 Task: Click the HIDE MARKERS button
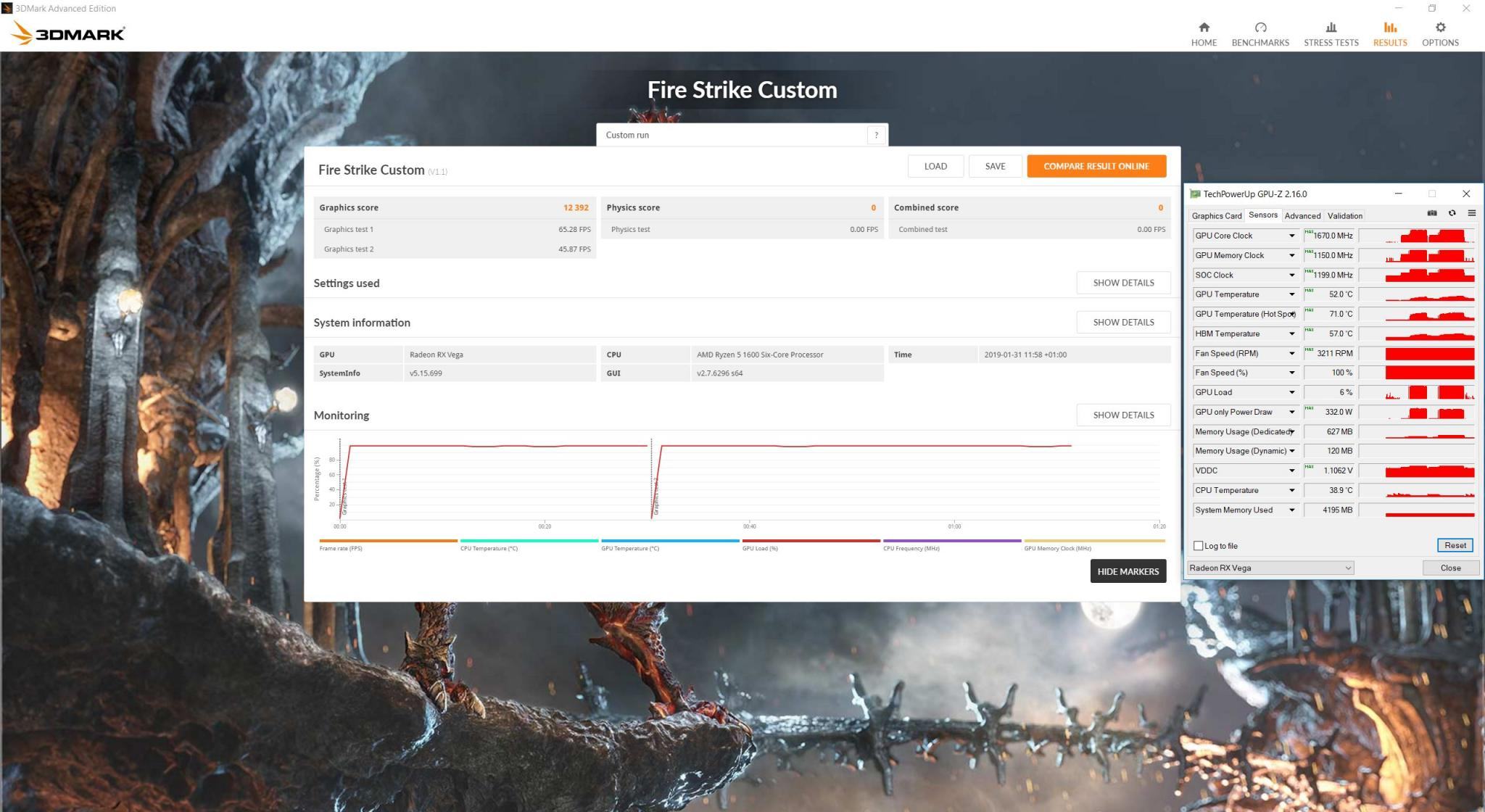1128,571
